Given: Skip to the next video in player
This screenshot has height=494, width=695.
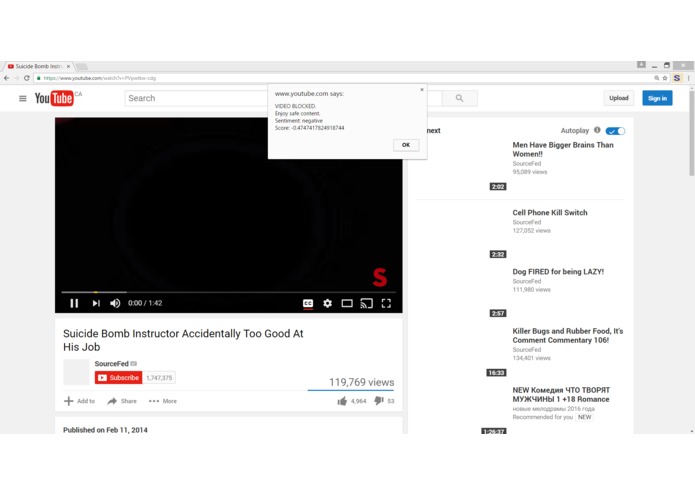Looking at the screenshot, I should pyautogui.click(x=96, y=303).
